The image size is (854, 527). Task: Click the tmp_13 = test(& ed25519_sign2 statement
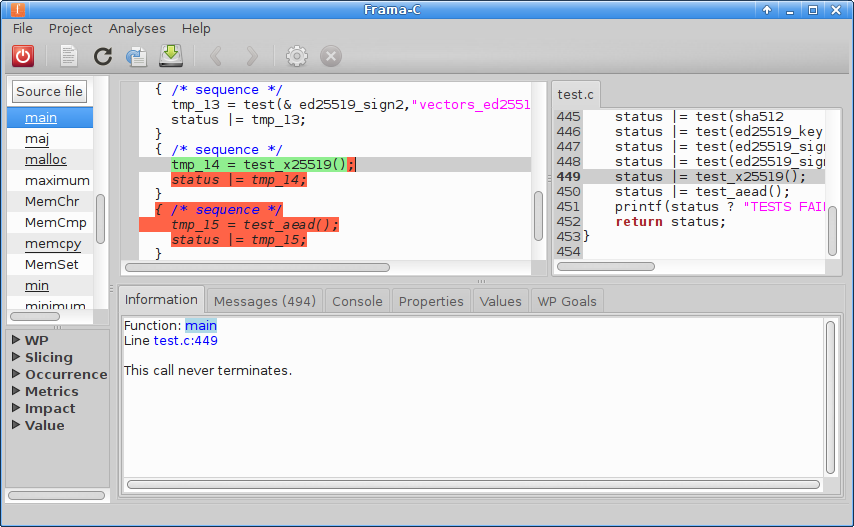[351, 105]
